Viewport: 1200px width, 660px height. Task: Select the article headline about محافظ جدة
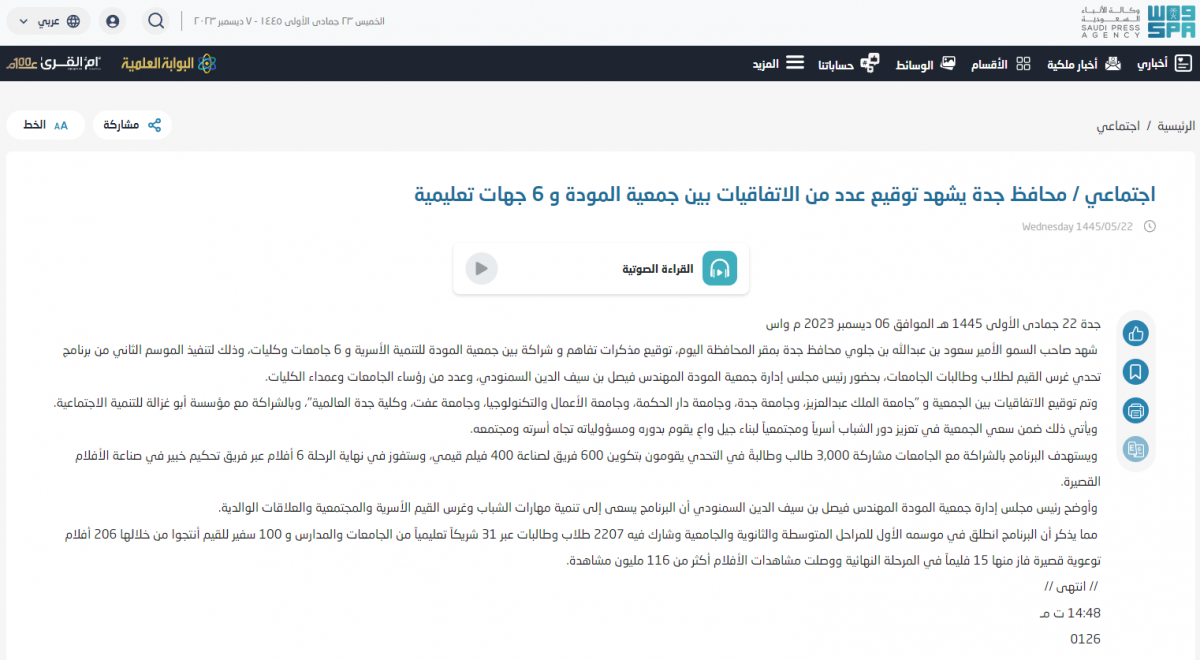pyautogui.click(x=785, y=193)
